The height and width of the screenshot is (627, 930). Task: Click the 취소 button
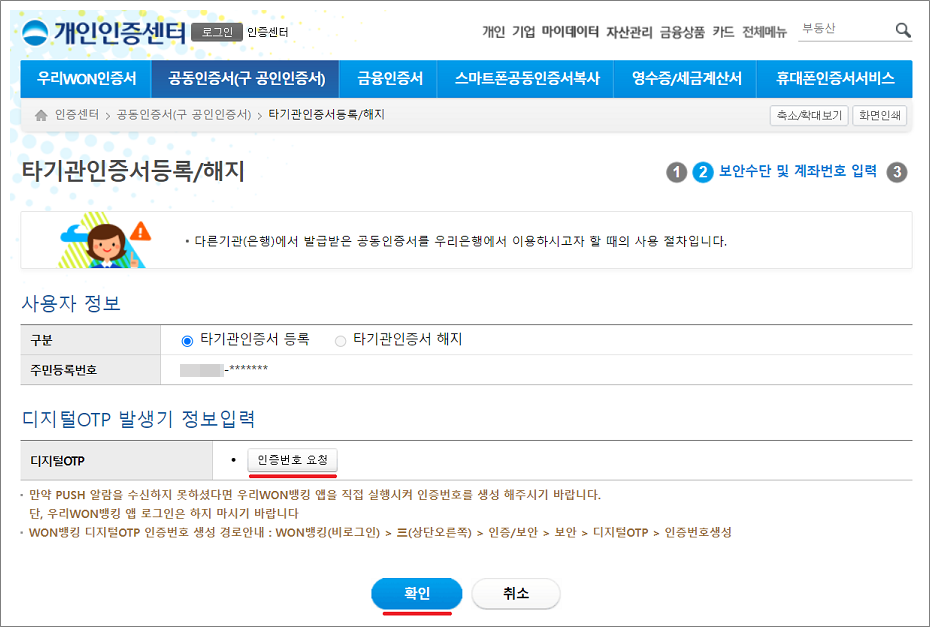pos(516,593)
